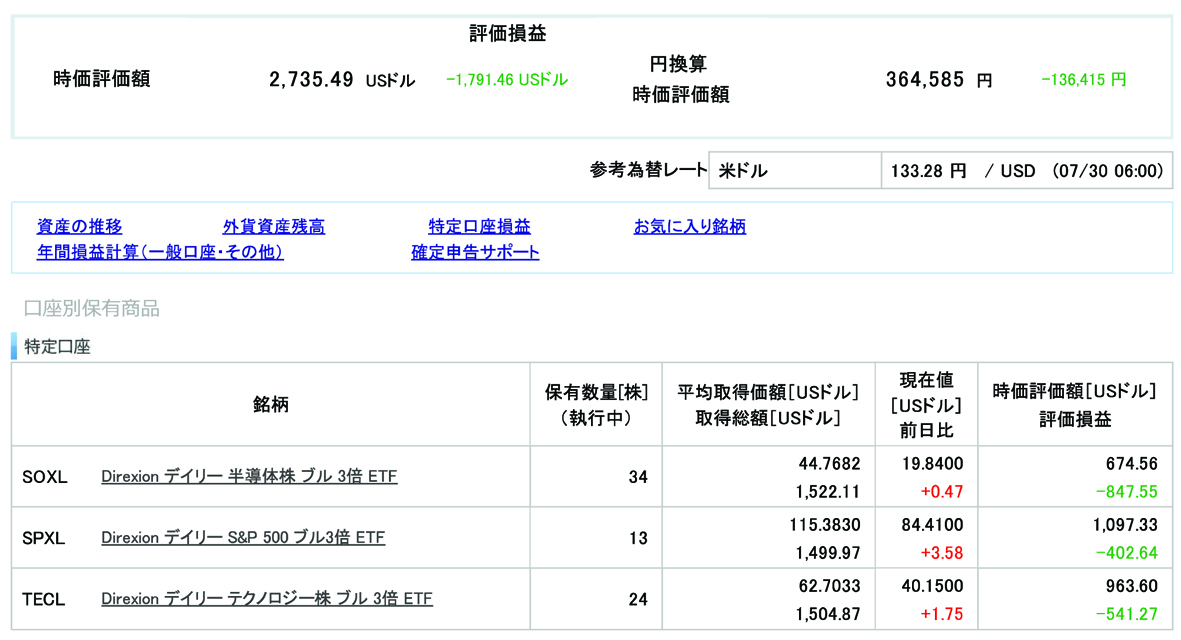Screen dimensions: 1181x640
Task: Click the 米ドル currency cell
Action: (795, 170)
